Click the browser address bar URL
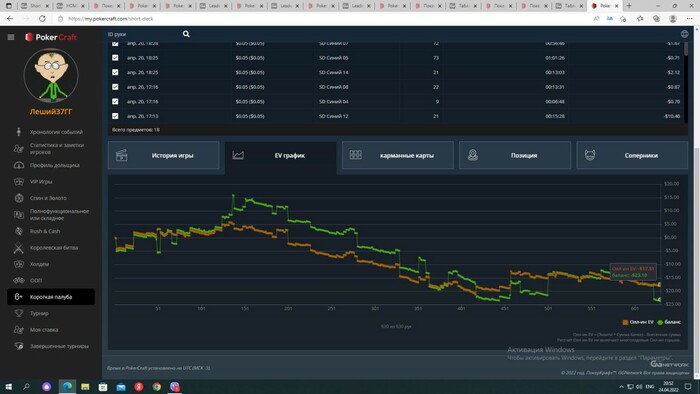This screenshot has height=394, width=700. 111,19
